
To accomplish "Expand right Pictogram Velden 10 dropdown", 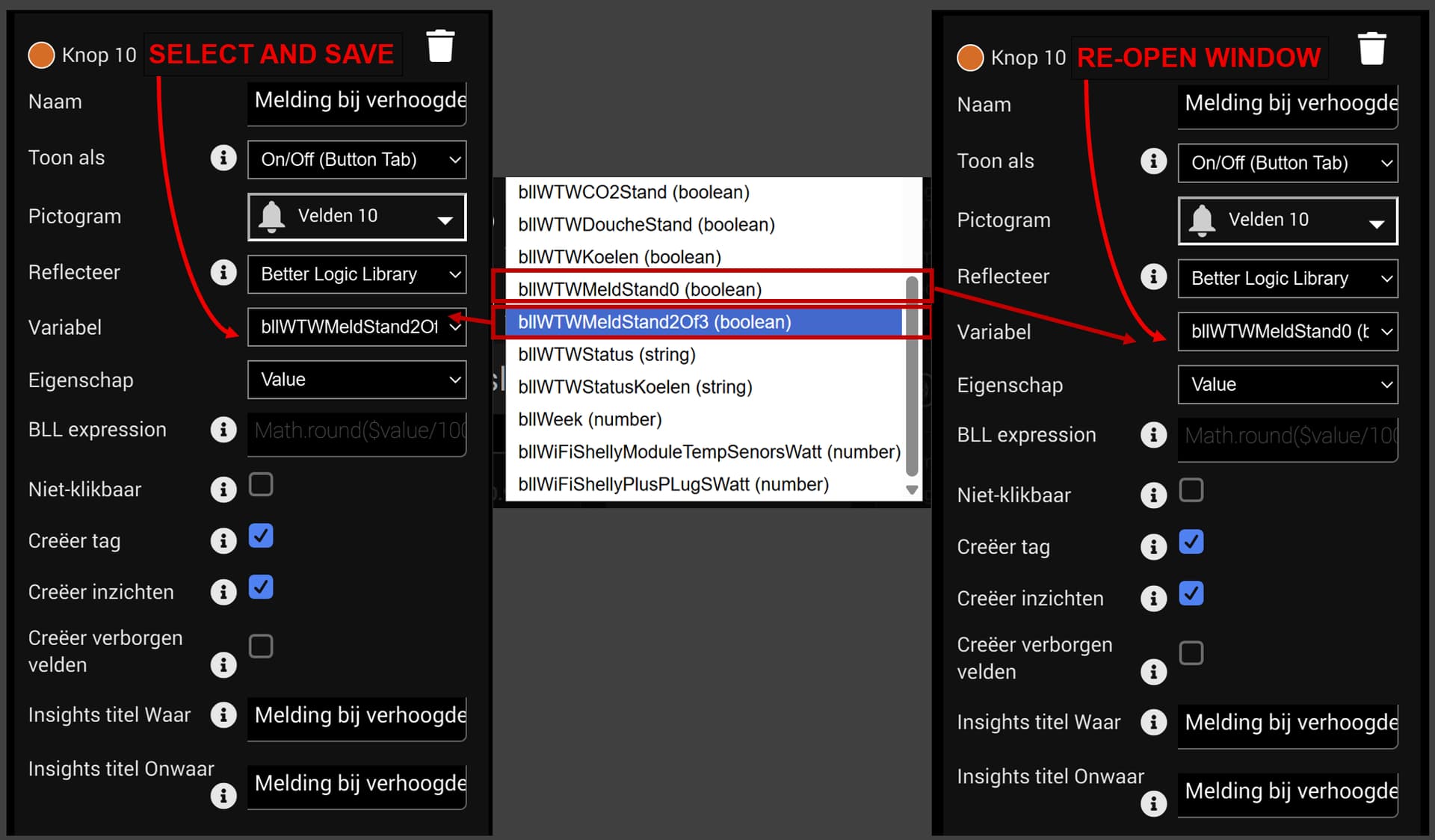I will 1288,220.
